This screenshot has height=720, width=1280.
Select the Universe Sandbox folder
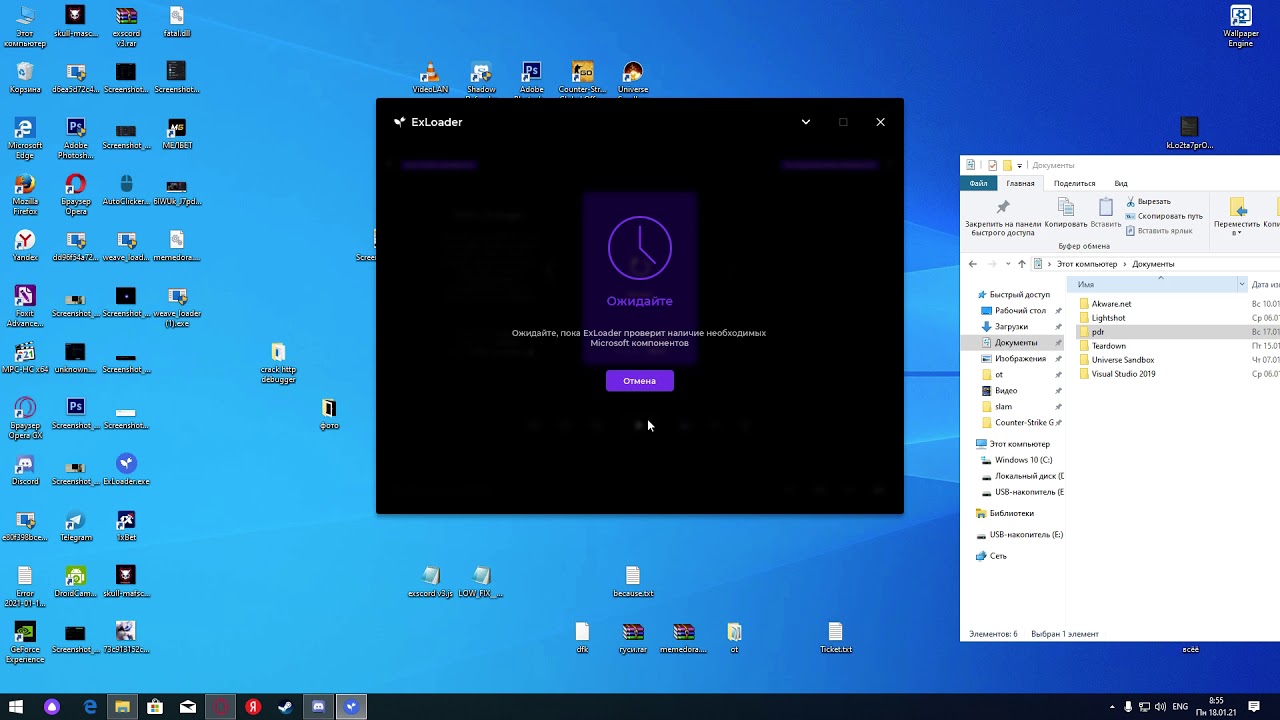[x=1116, y=360]
